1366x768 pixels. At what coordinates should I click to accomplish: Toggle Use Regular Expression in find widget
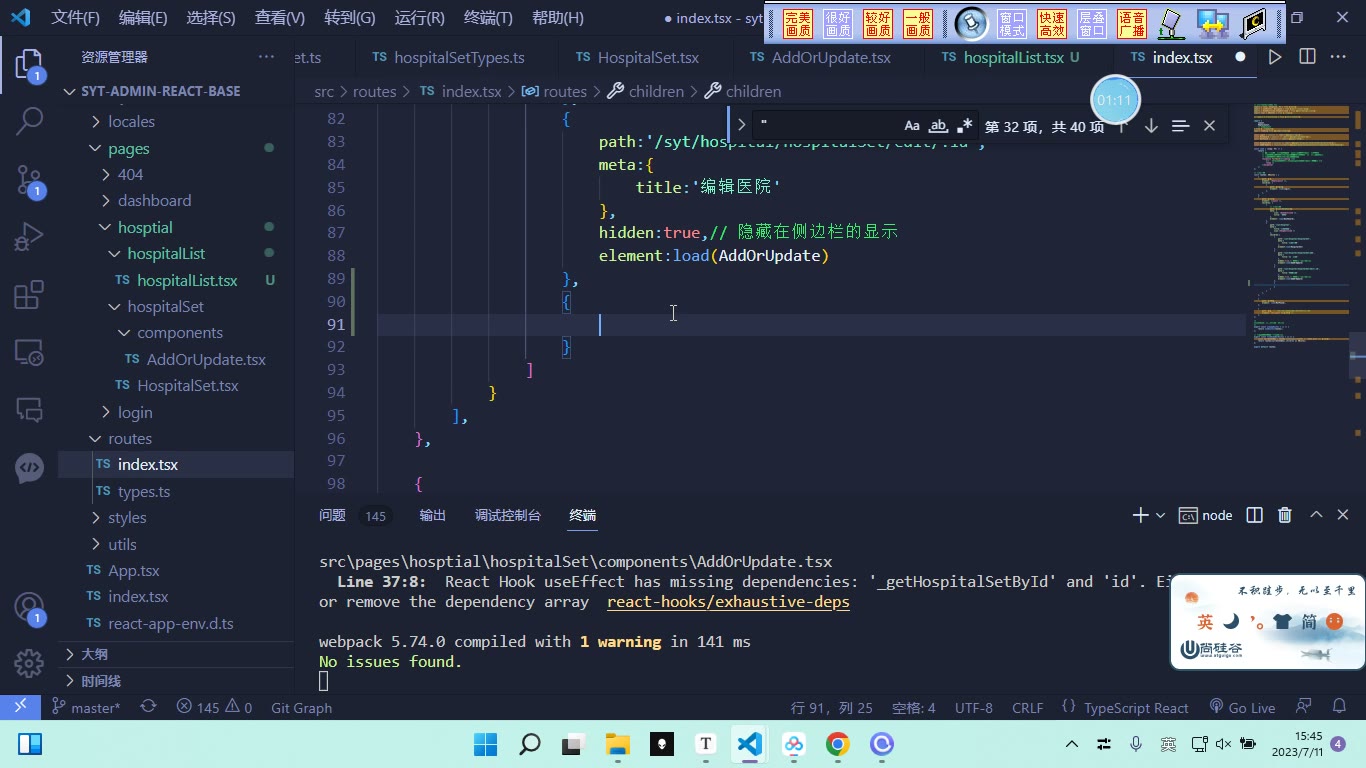click(964, 126)
